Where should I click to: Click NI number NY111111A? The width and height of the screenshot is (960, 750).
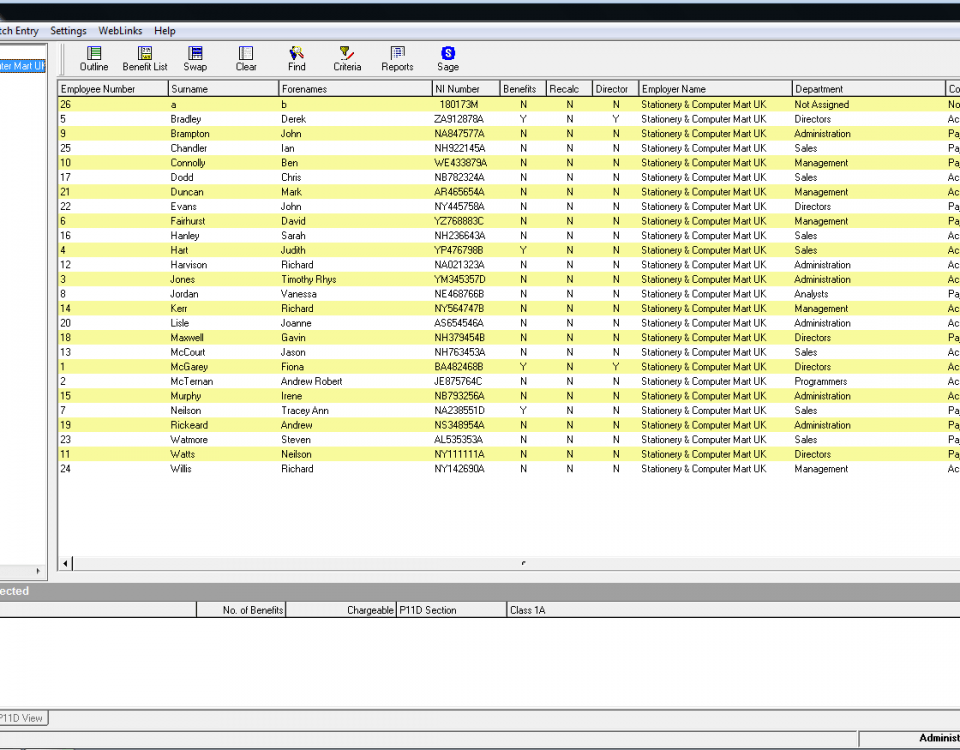pyautogui.click(x=459, y=454)
